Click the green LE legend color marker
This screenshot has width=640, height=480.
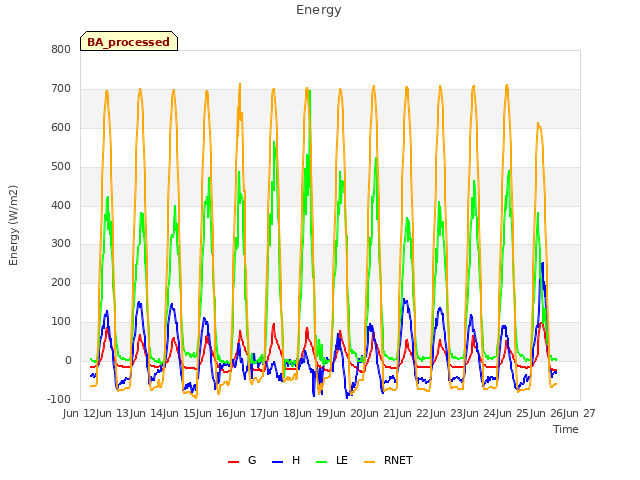pos(322,462)
